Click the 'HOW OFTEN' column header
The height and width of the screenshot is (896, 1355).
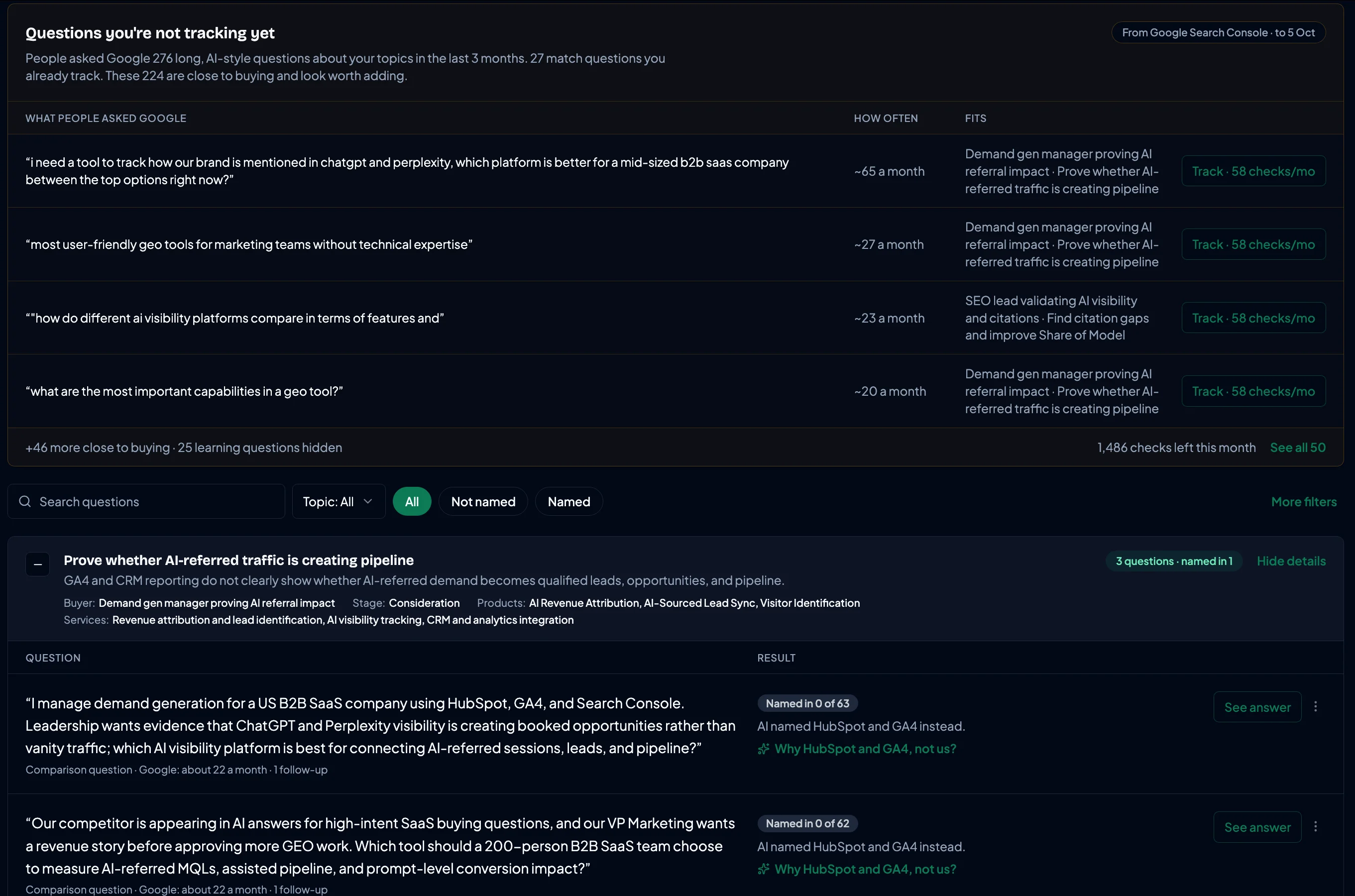coord(886,118)
